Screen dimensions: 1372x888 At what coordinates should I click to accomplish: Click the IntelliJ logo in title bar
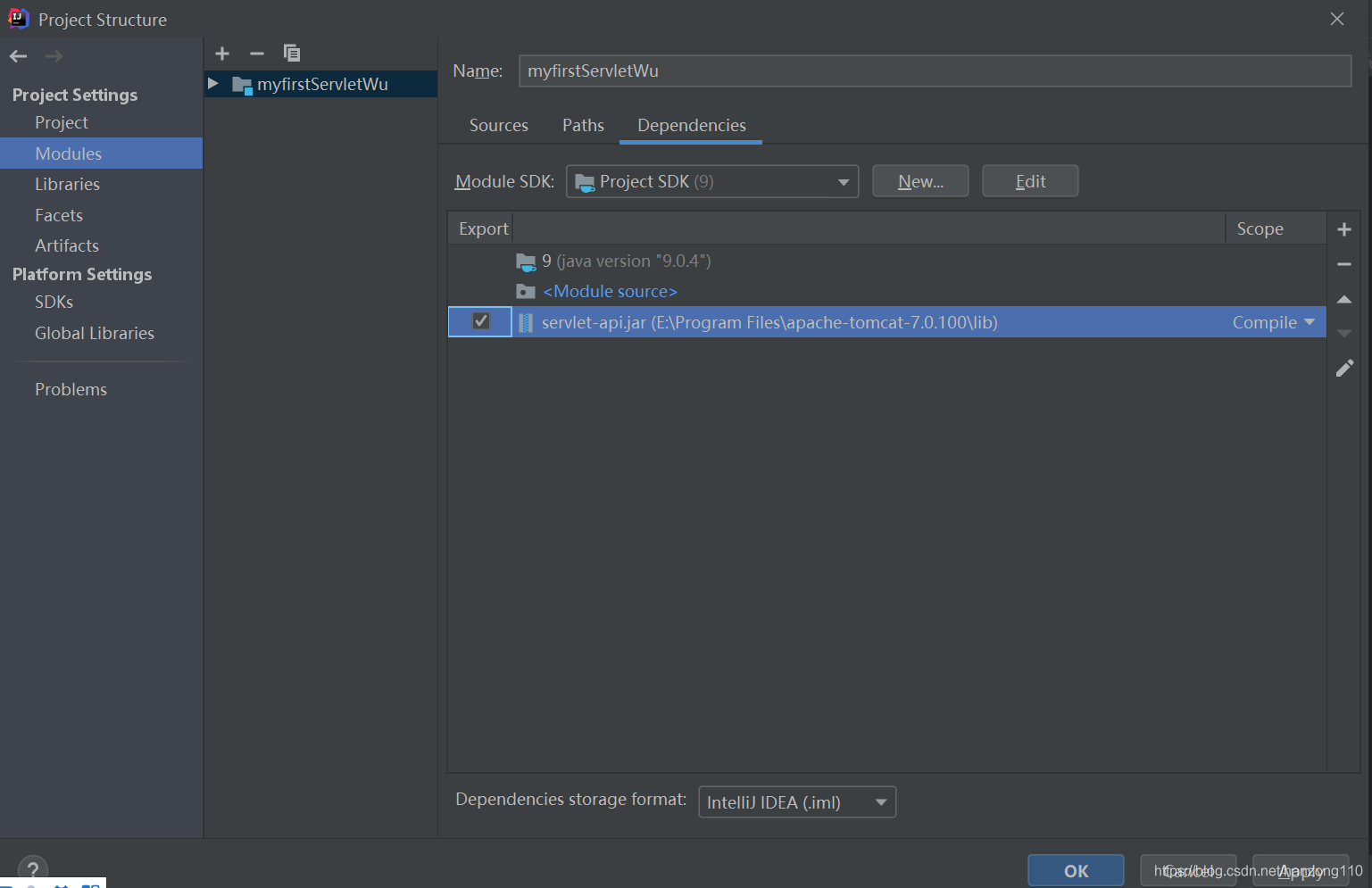(18, 19)
